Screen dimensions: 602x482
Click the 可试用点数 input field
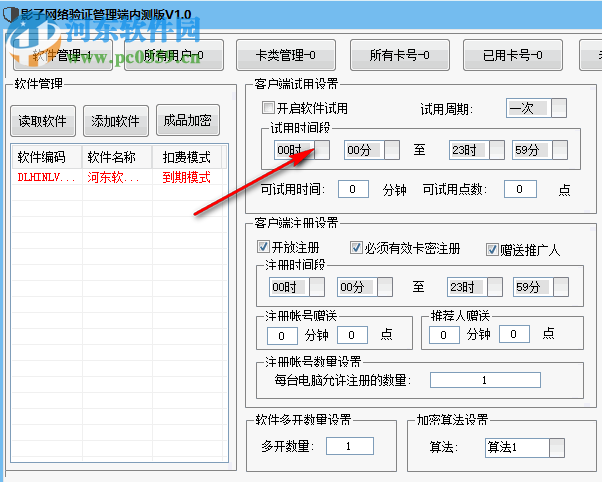(x=520, y=189)
